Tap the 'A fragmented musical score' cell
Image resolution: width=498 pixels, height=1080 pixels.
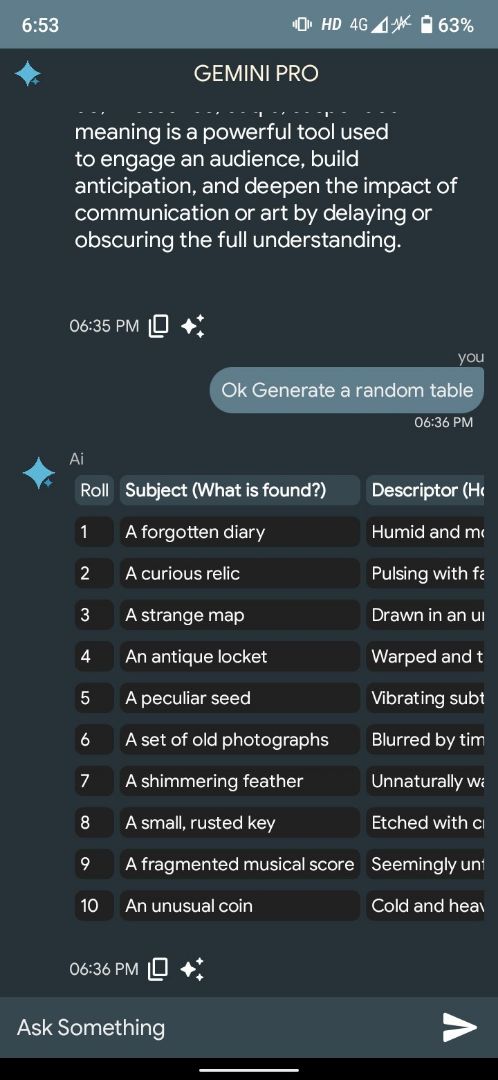pyautogui.click(x=240, y=864)
